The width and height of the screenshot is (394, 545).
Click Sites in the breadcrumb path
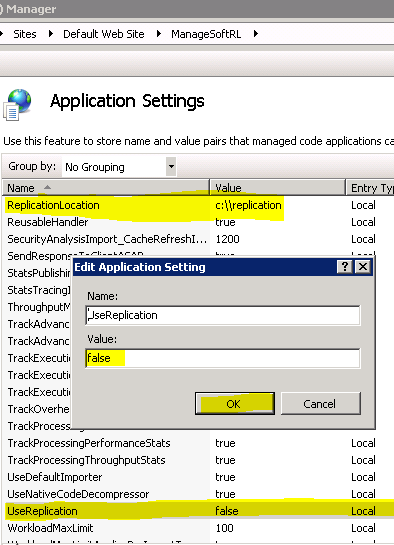point(25,34)
